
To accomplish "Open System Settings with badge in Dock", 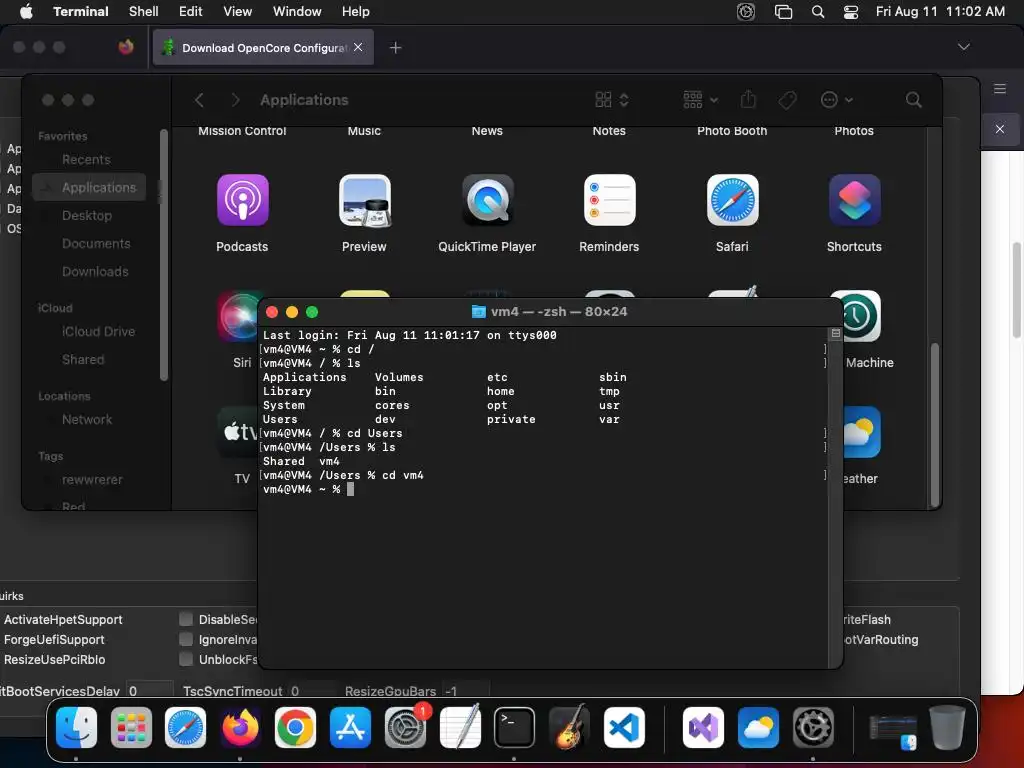I will pyautogui.click(x=406, y=727).
